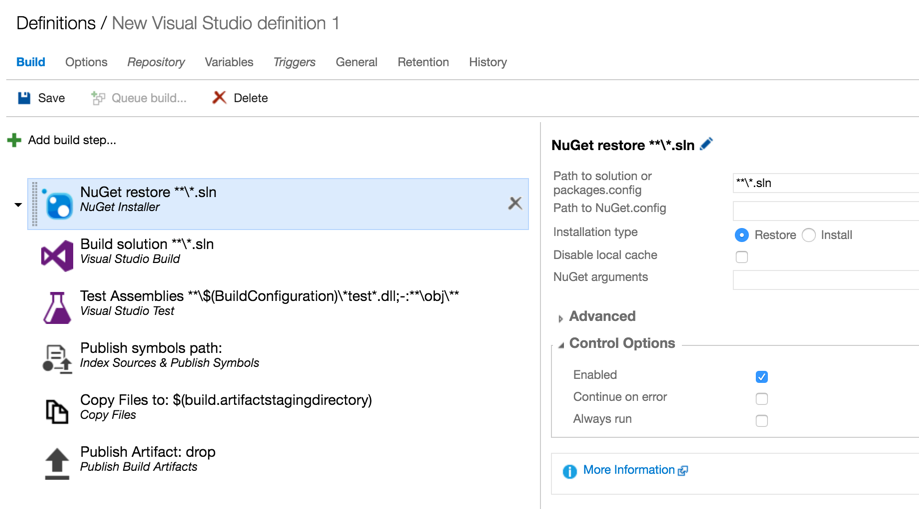Switch to the Build tab
The width and height of the screenshot is (919, 509).
[30, 62]
